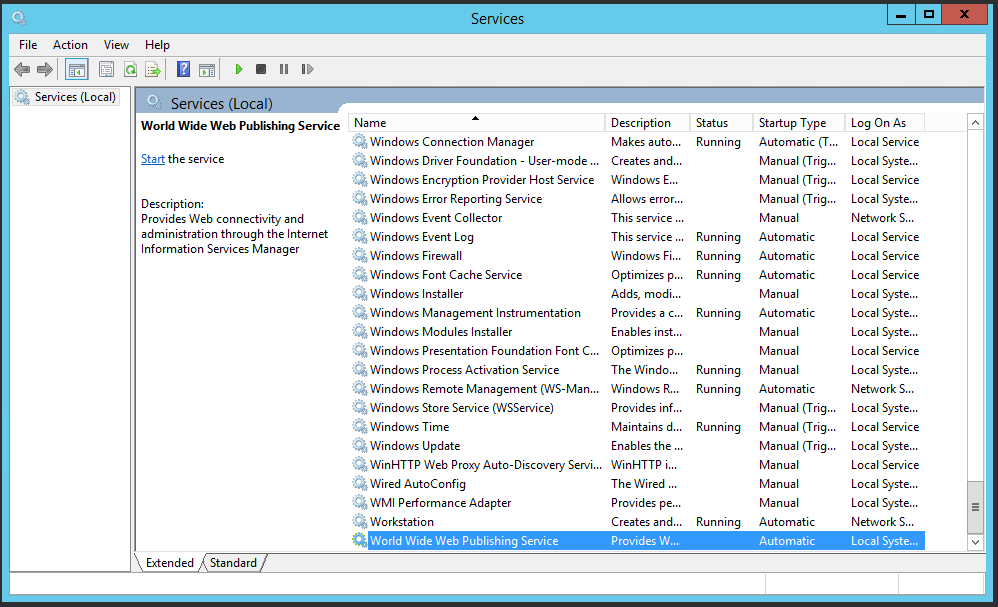Click the gear icon beside Windows Event Collector
Image resolution: width=998 pixels, height=607 pixels.
tap(360, 217)
